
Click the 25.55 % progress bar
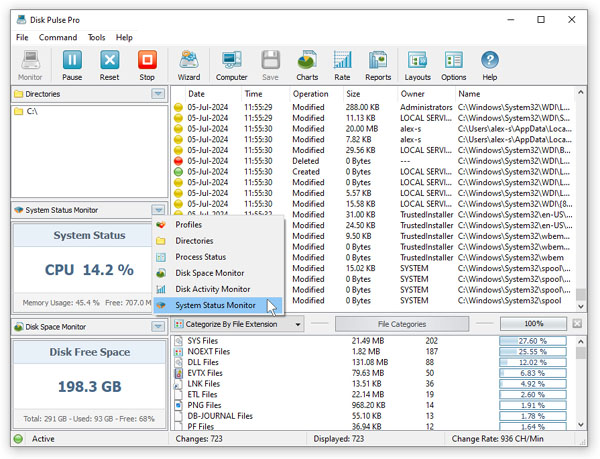tap(533, 352)
